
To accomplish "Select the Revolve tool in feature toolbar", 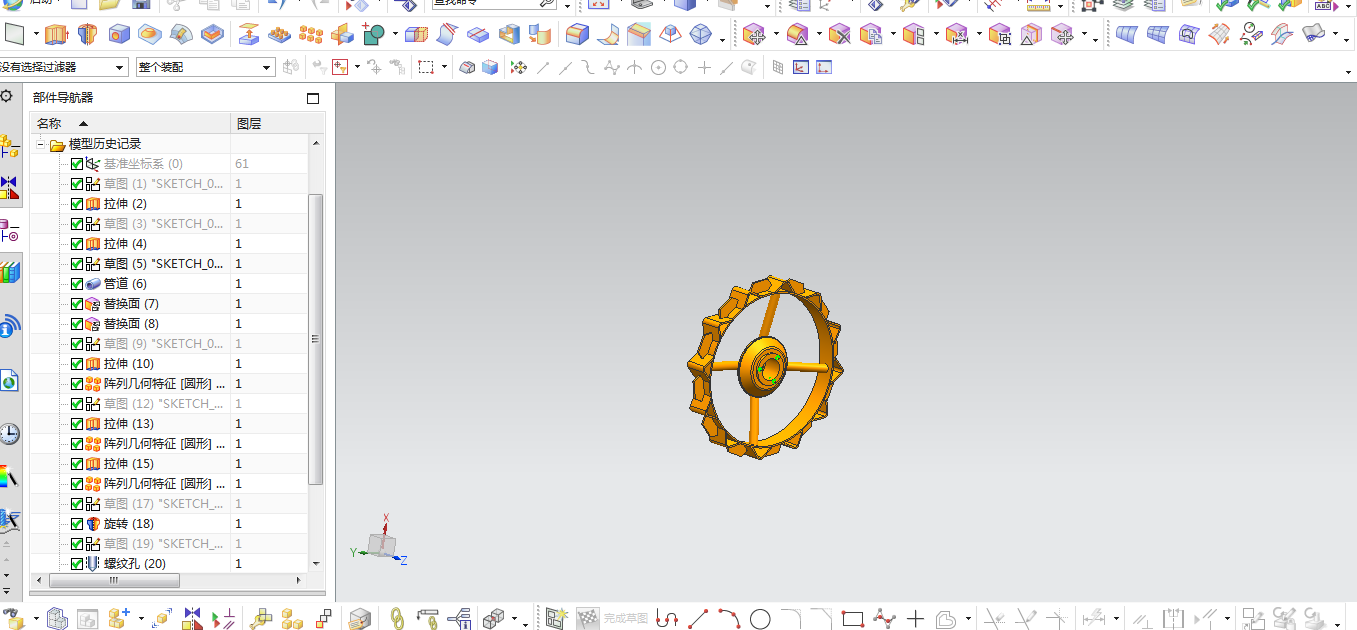I will pyautogui.click(x=88, y=36).
